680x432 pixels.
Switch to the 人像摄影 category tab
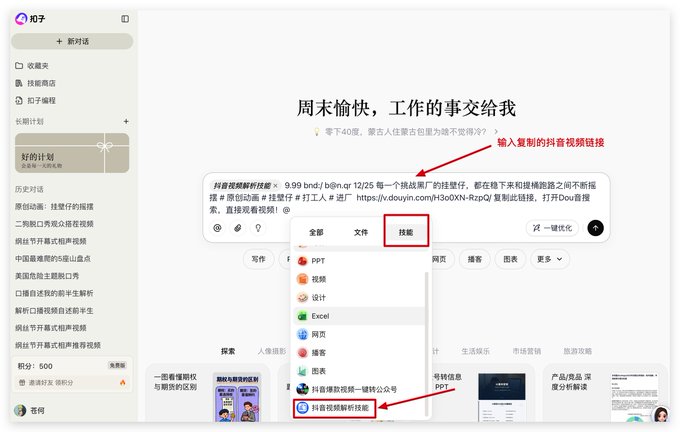tap(272, 351)
